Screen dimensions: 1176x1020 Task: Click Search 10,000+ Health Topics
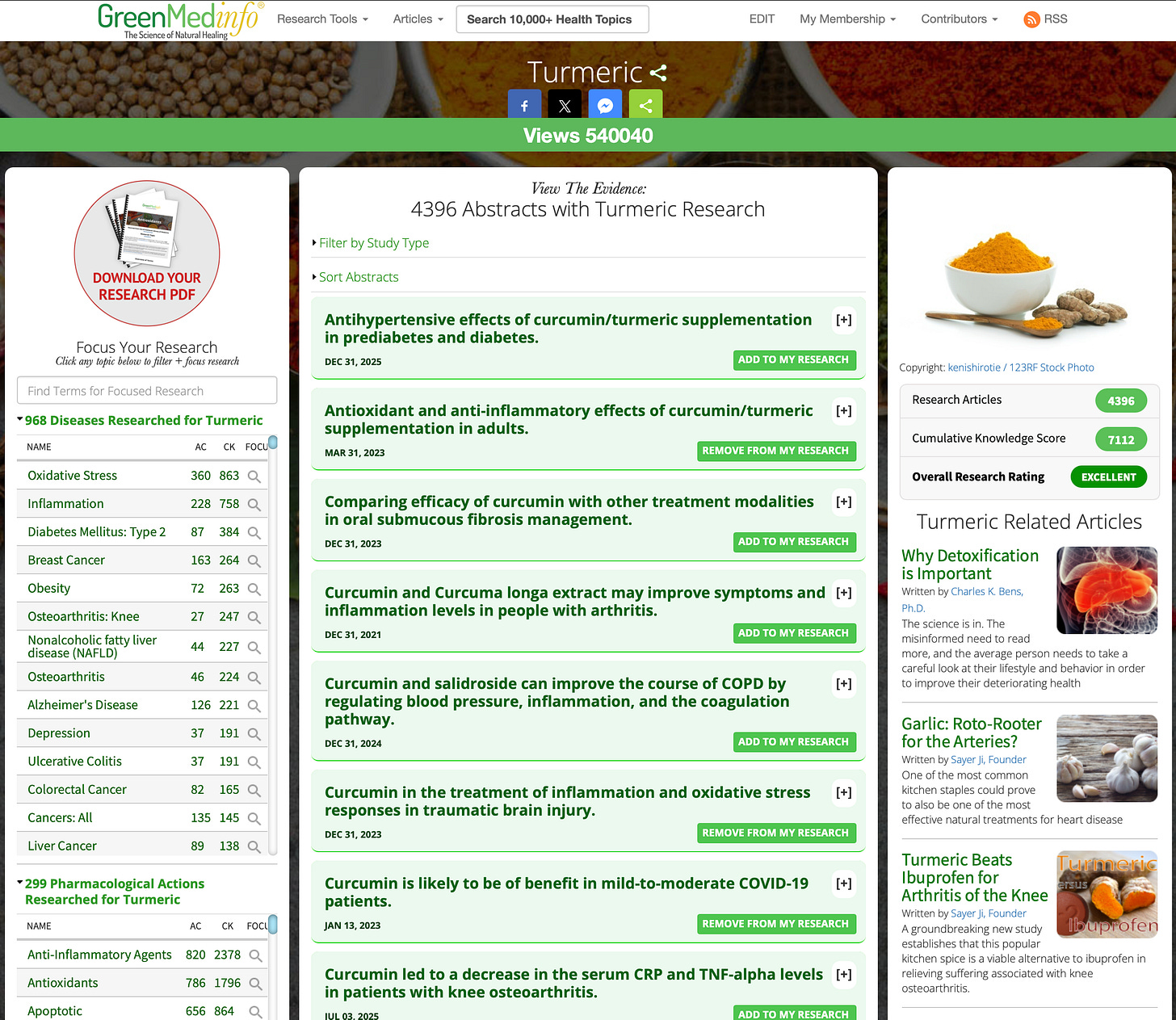pos(552,19)
